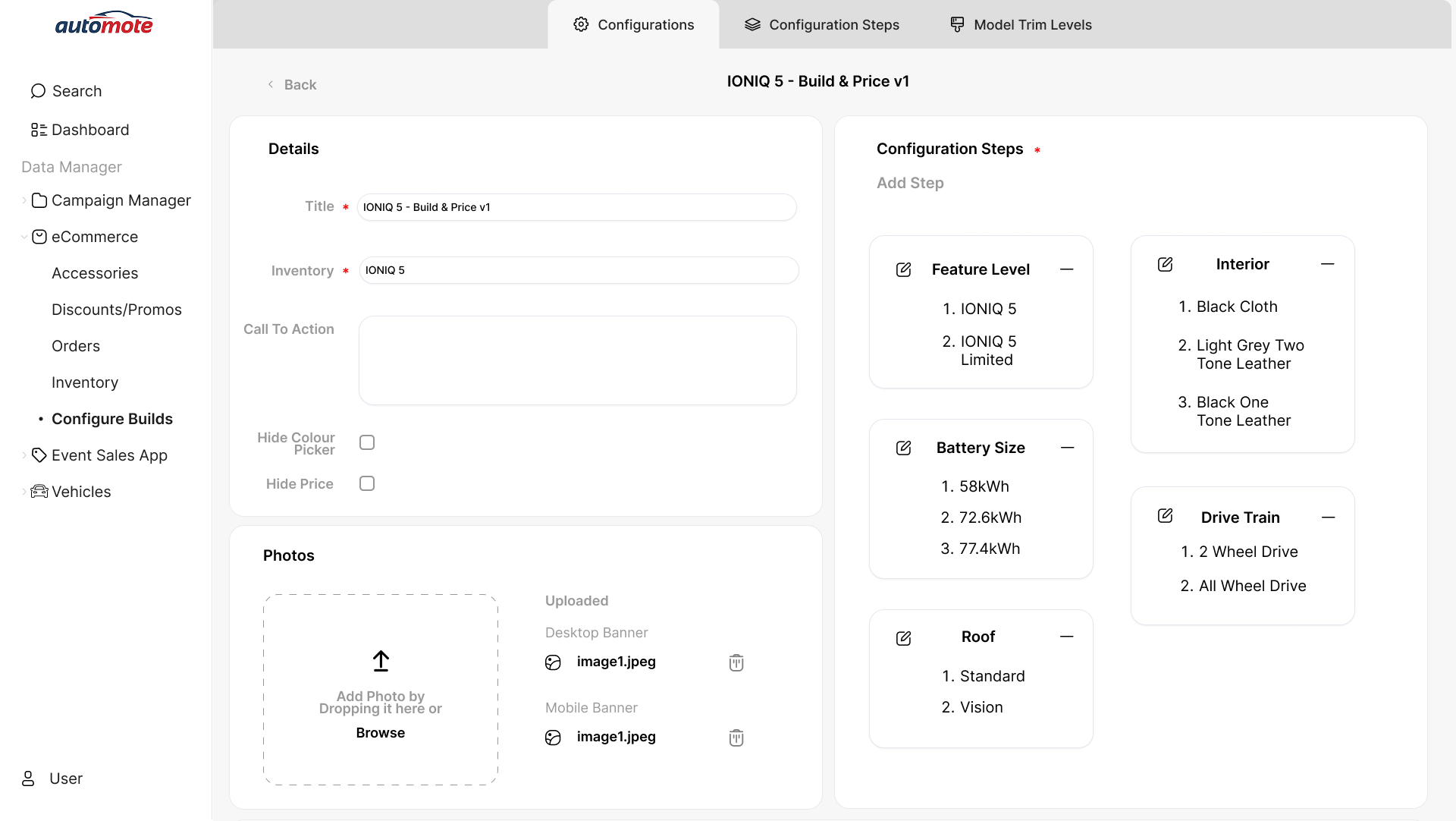Delete the Mobile Banner image1.jpeg

(736, 737)
